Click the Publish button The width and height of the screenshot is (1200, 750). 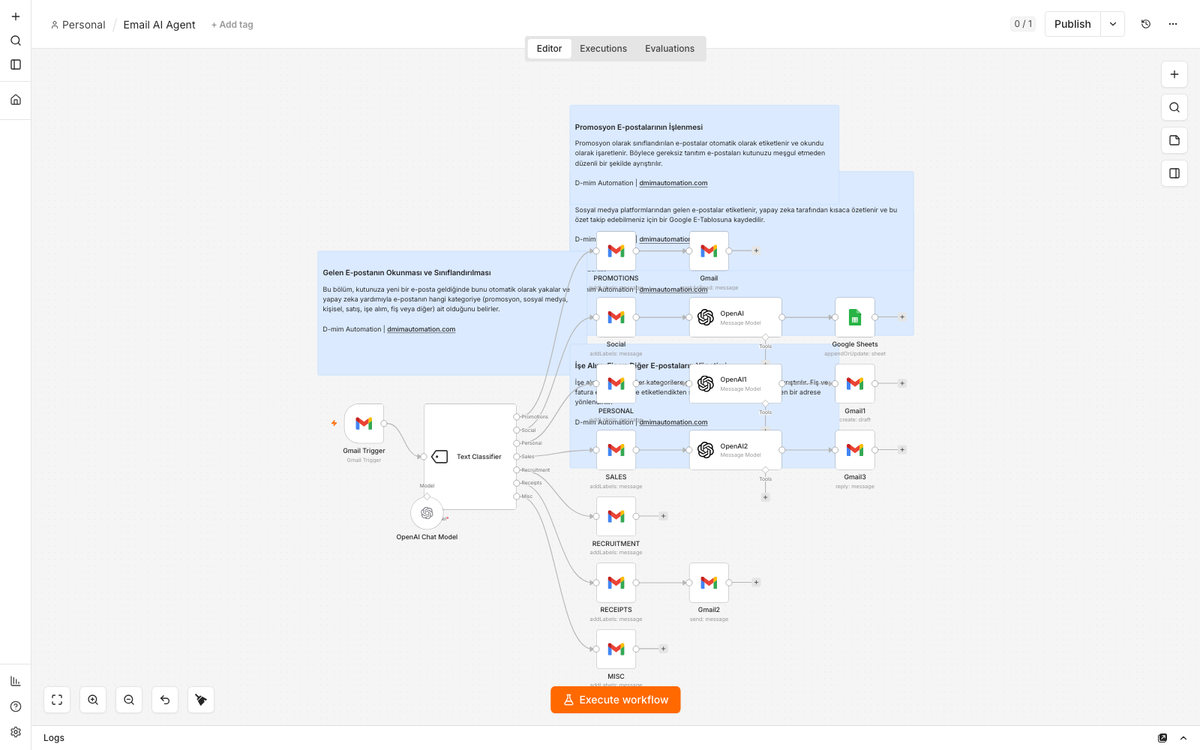[x=1072, y=24]
